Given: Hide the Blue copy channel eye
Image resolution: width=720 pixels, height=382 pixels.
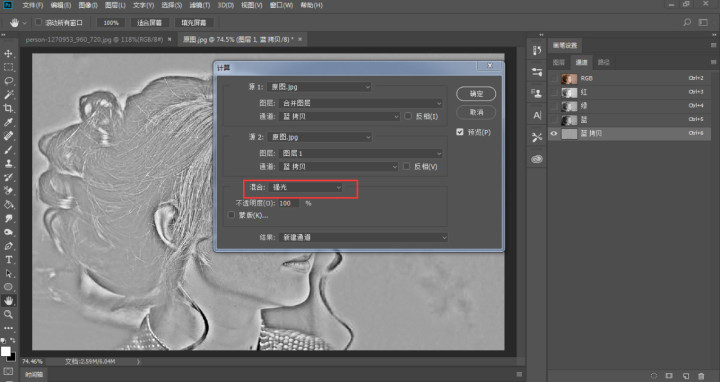Looking at the screenshot, I should pyautogui.click(x=554, y=134).
